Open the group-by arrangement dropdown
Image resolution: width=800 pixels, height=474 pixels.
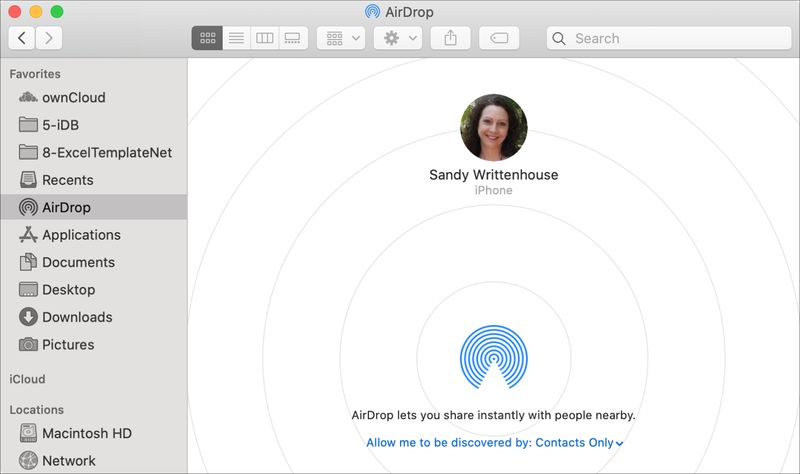341,38
